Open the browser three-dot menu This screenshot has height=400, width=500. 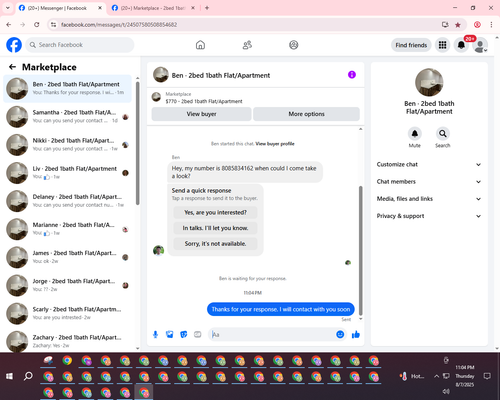click(491, 25)
